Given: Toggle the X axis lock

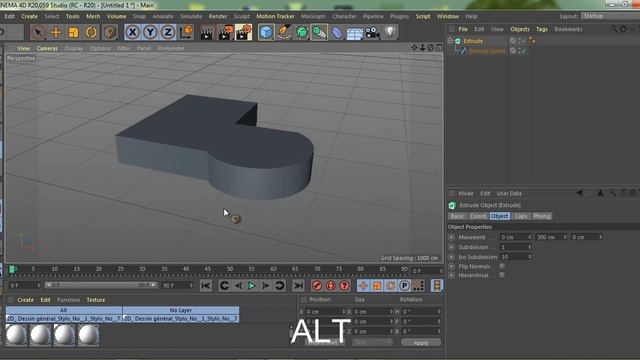Looking at the screenshot, I should tap(132, 32).
